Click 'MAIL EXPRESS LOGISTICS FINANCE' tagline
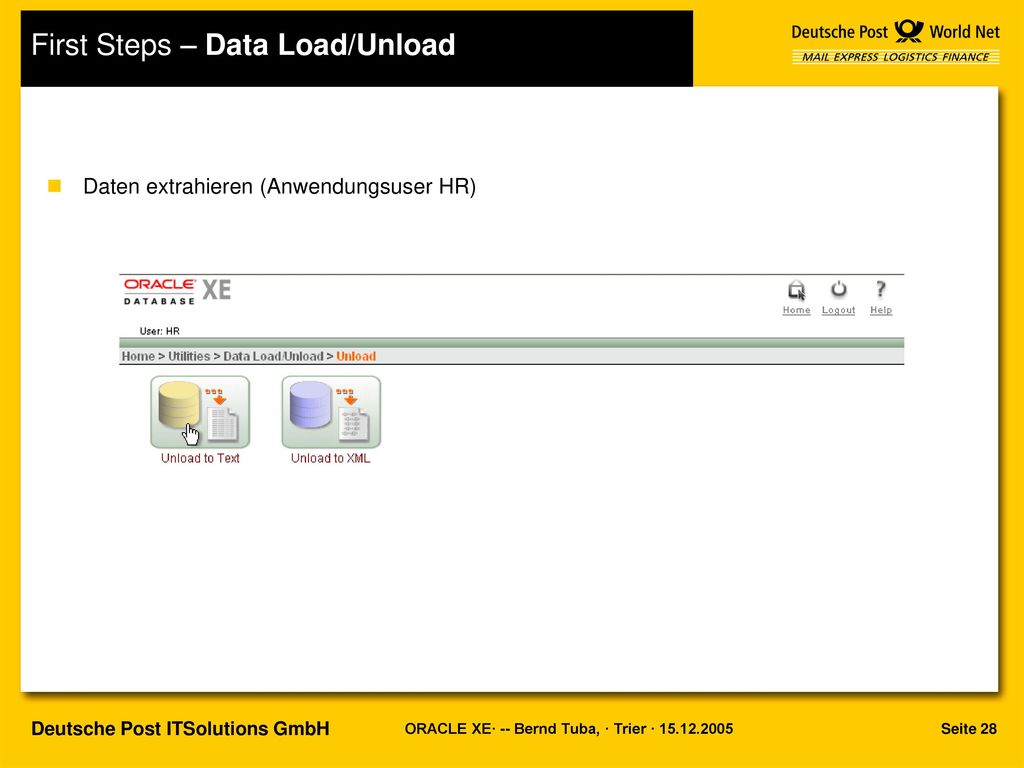 tap(895, 57)
